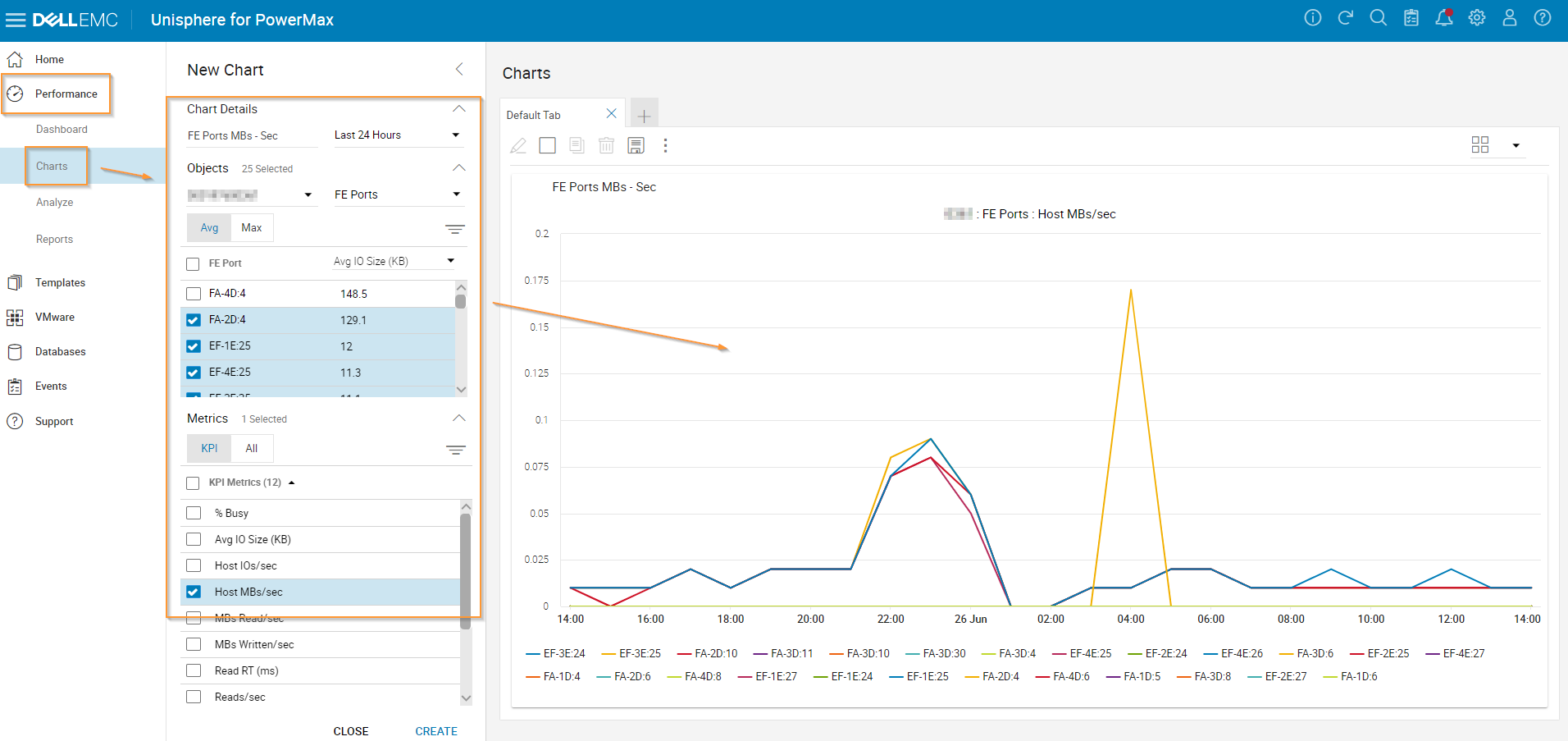This screenshot has height=741, width=1568.
Task: Click the CLOSE button in New Chart panel
Action: point(351,730)
